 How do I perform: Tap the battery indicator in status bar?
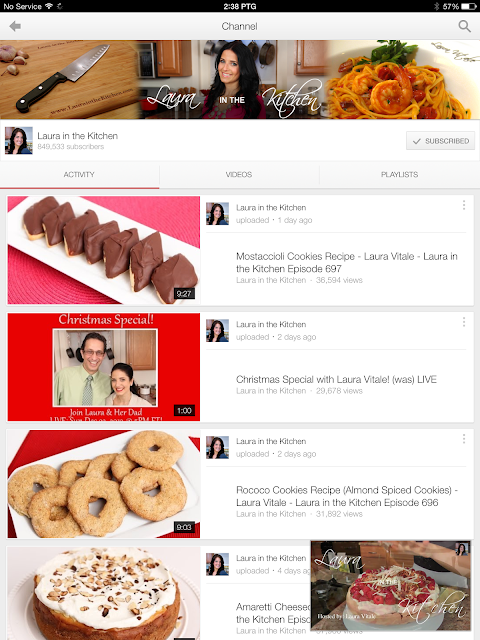click(469, 6)
